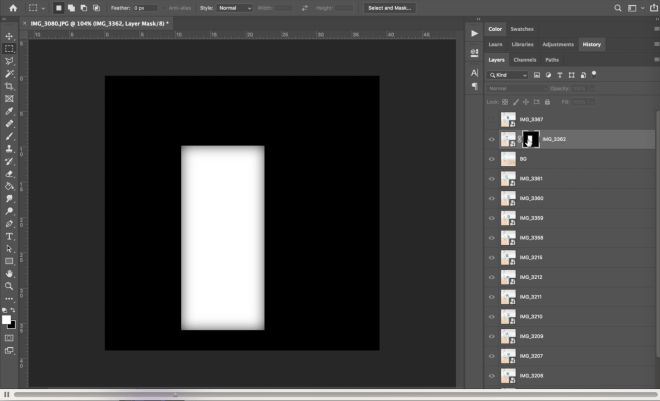Viewport: 660px width, 401px height.
Task: Click the Select and Mask button
Action: click(x=390, y=8)
